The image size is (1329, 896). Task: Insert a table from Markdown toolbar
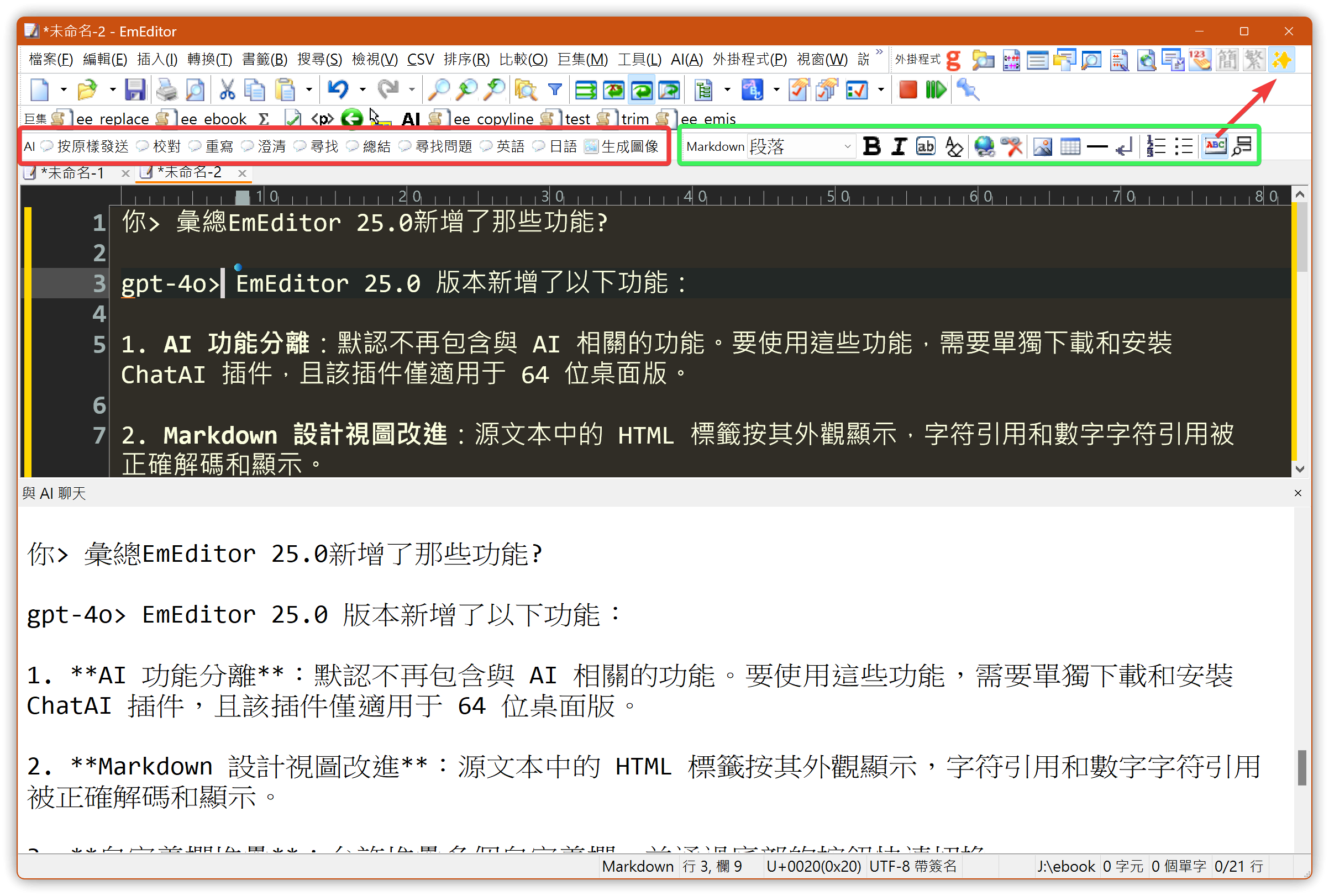[x=1069, y=147]
